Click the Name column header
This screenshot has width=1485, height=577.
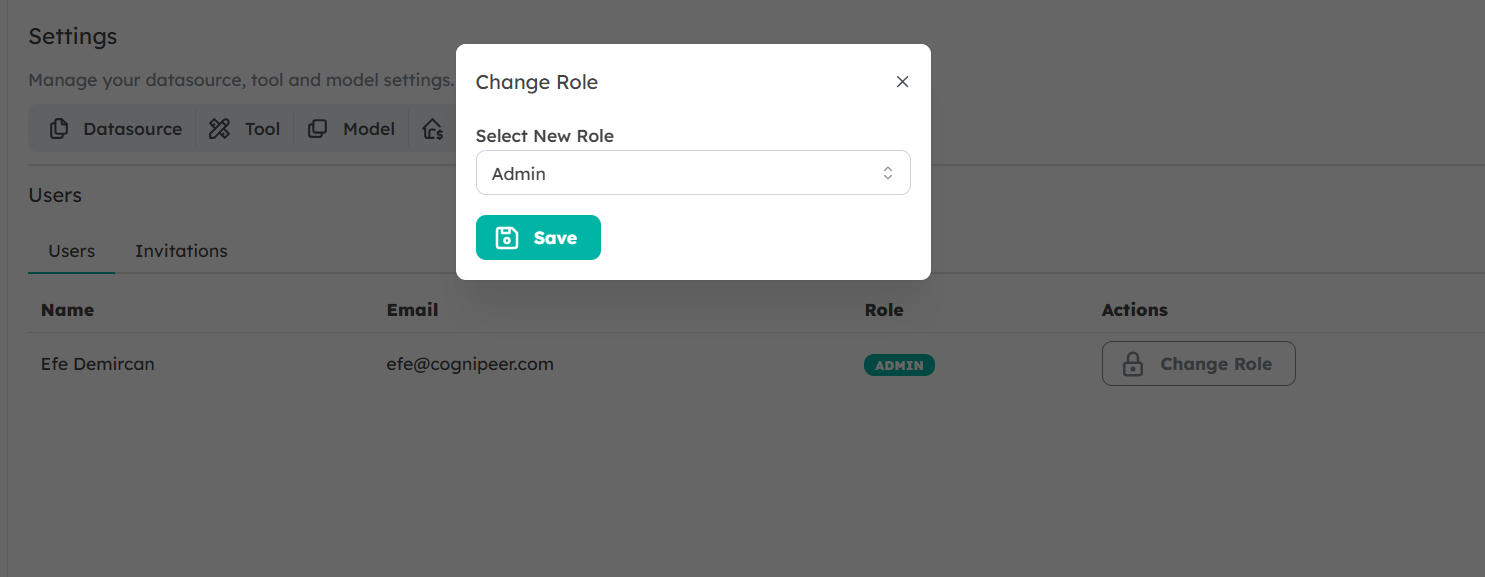(67, 310)
